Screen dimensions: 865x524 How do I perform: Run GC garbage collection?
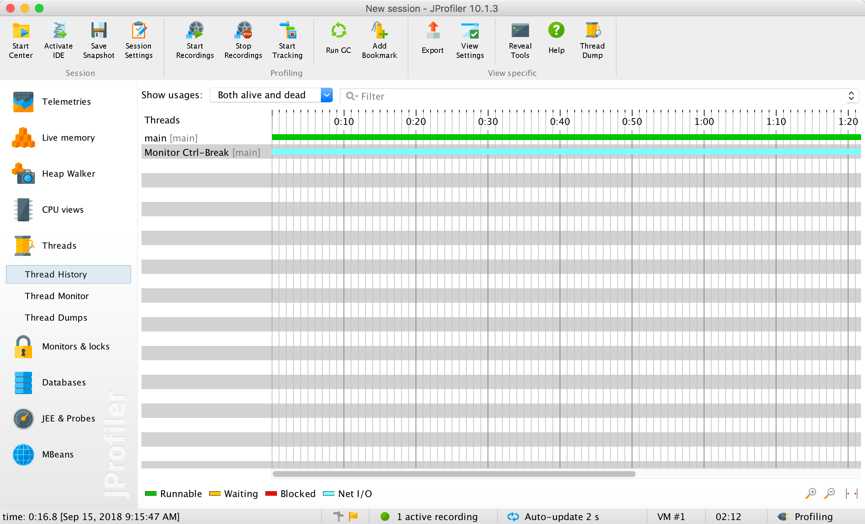338,38
